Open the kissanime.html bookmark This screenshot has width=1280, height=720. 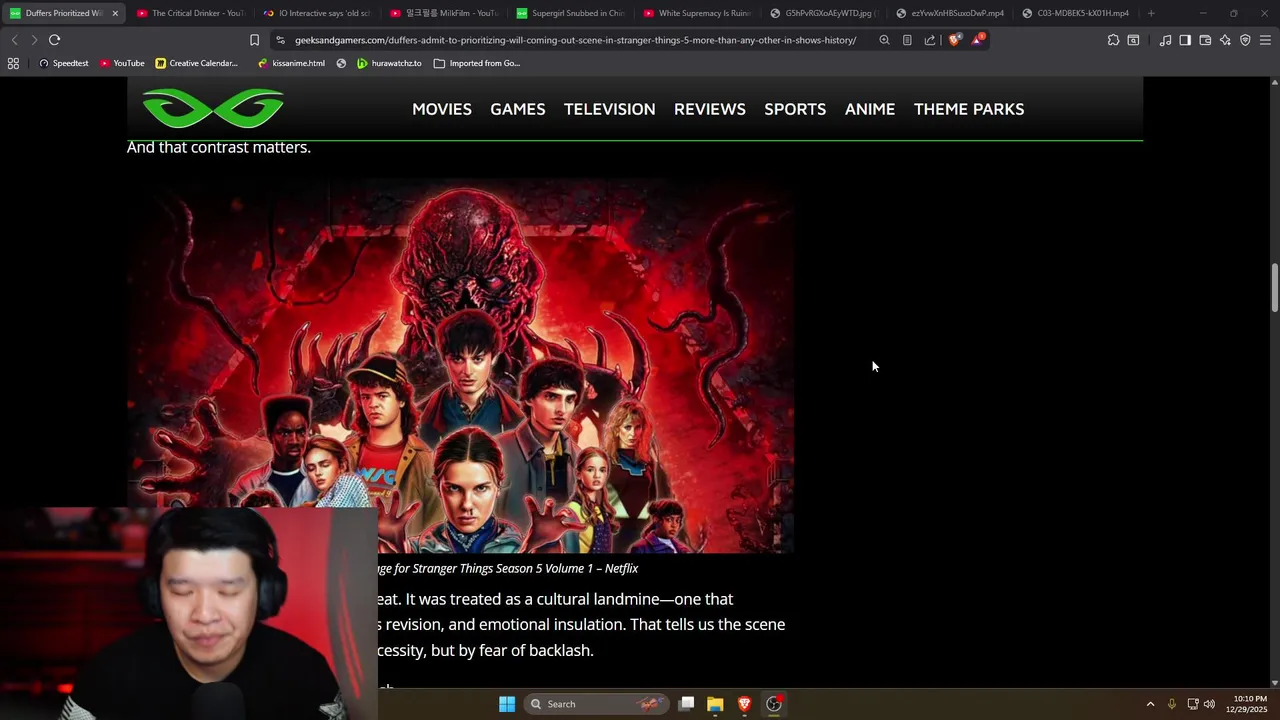[291, 63]
